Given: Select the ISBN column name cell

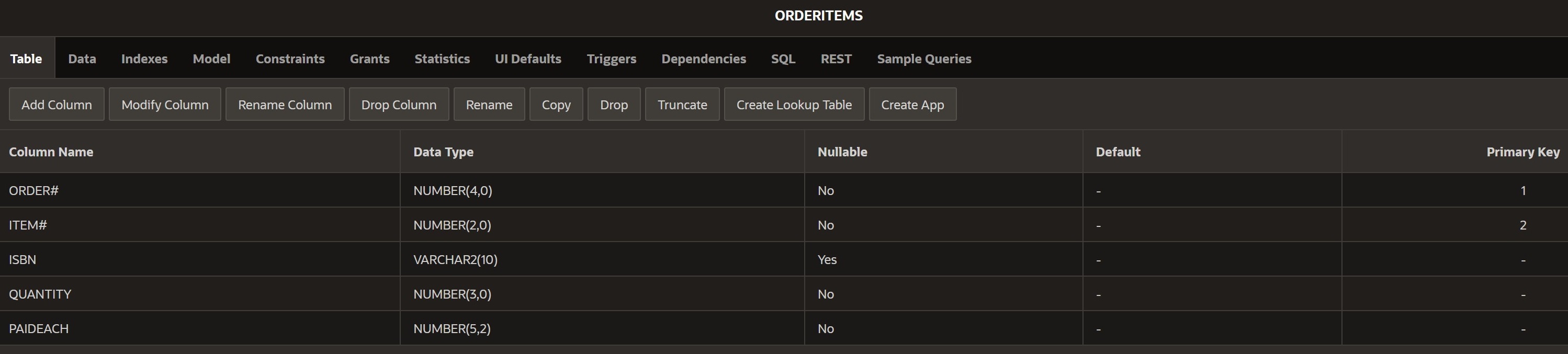Looking at the screenshot, I should coord(200,260).
